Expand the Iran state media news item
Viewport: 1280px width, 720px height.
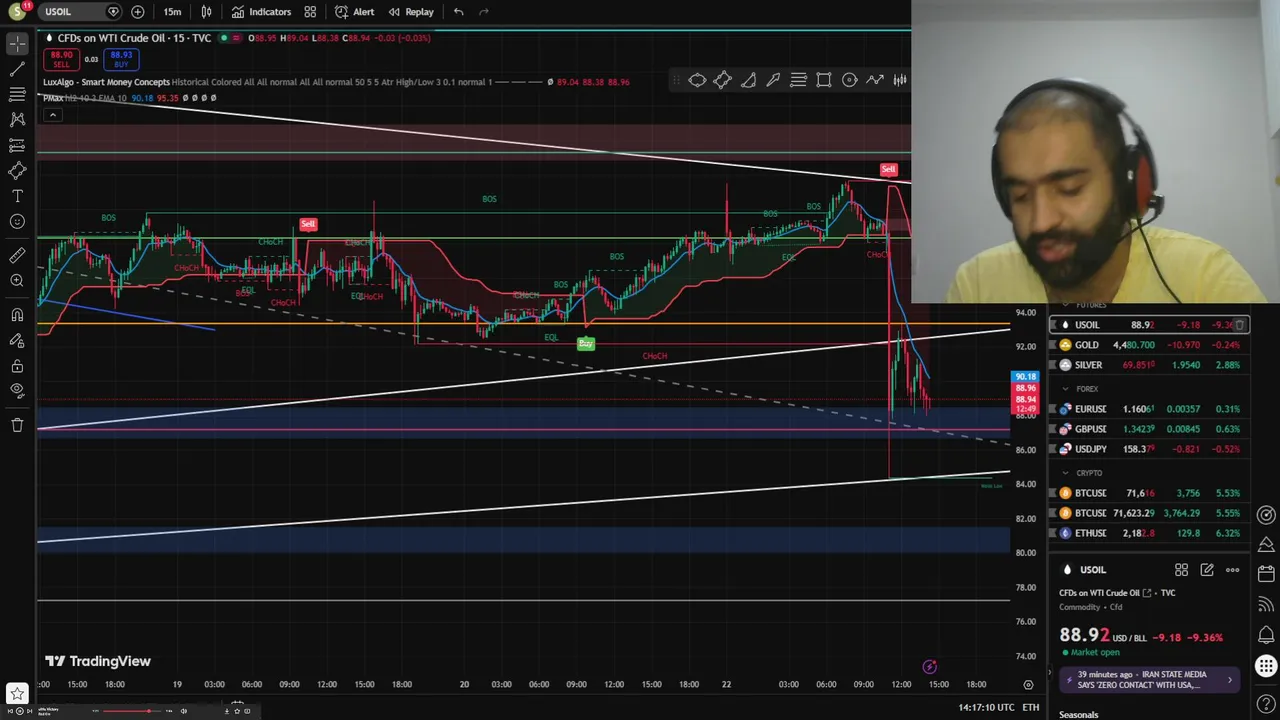(x=1149, y=680)
